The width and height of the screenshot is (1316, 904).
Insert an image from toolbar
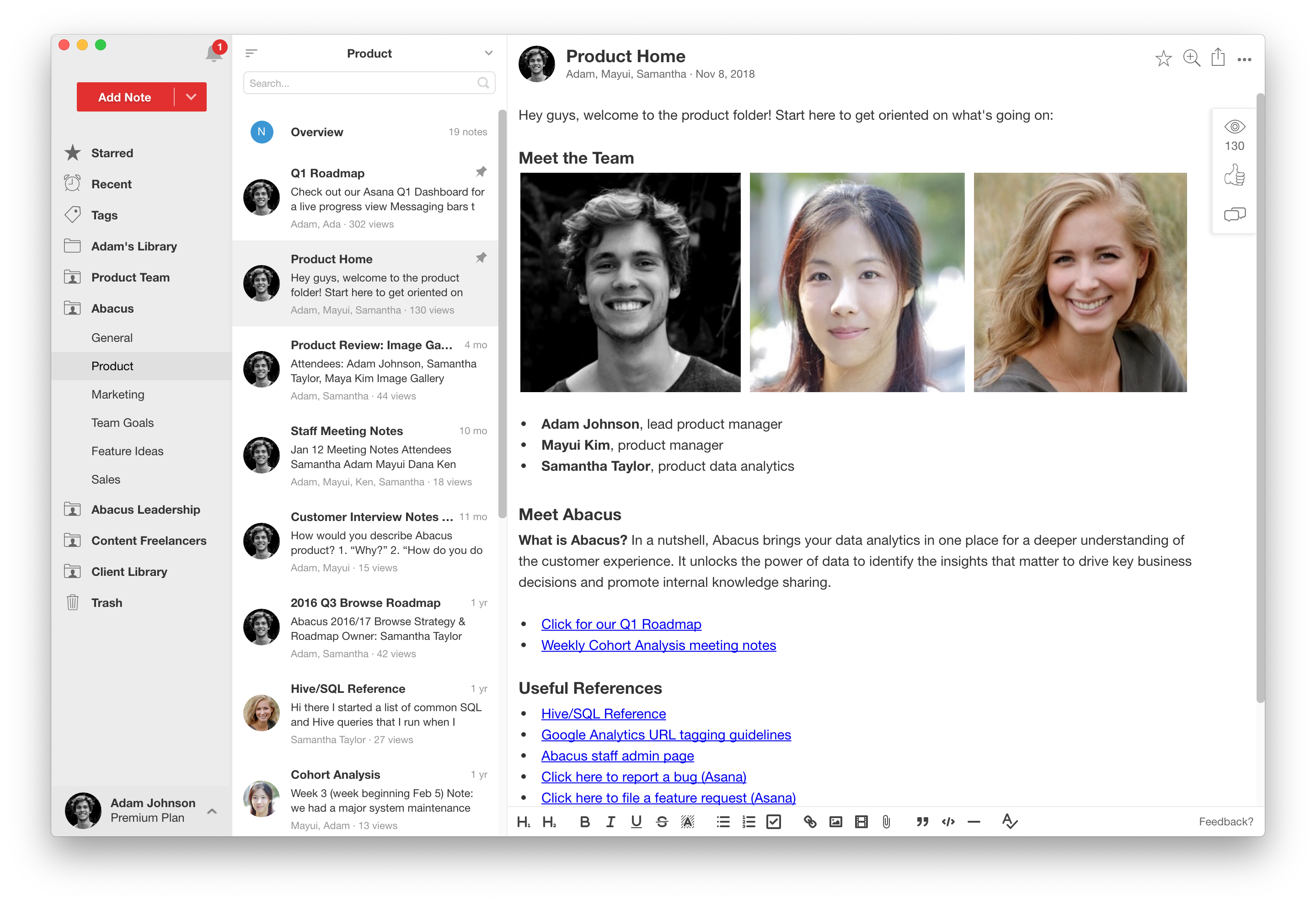(x=835, y=822)
